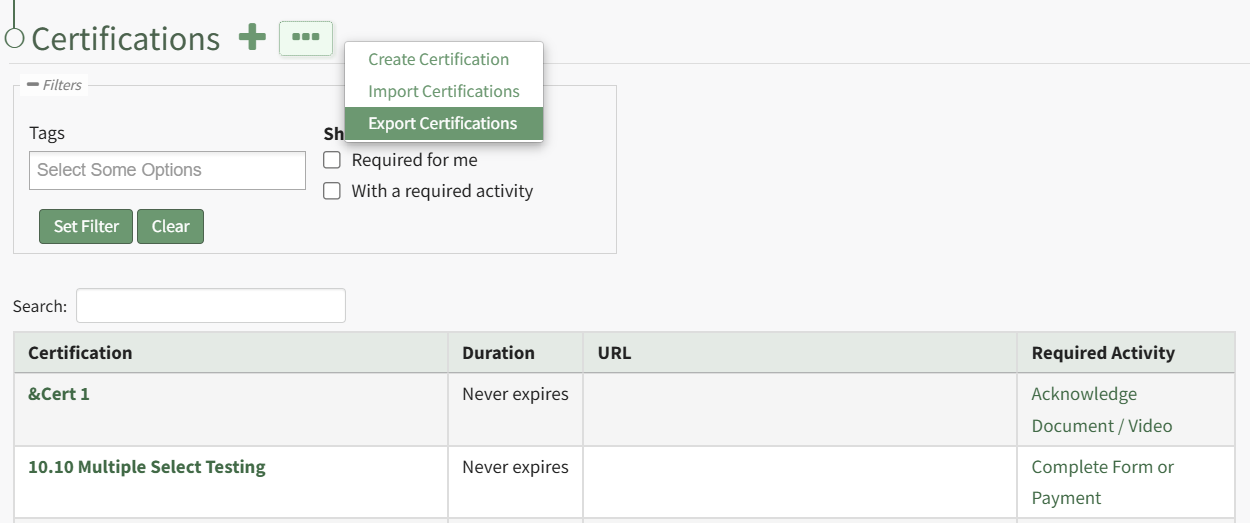Image resolution: width=1250 pixels, height=523 pixels.
Task: Click the green plus add certification icon
Action: point(252,38)
